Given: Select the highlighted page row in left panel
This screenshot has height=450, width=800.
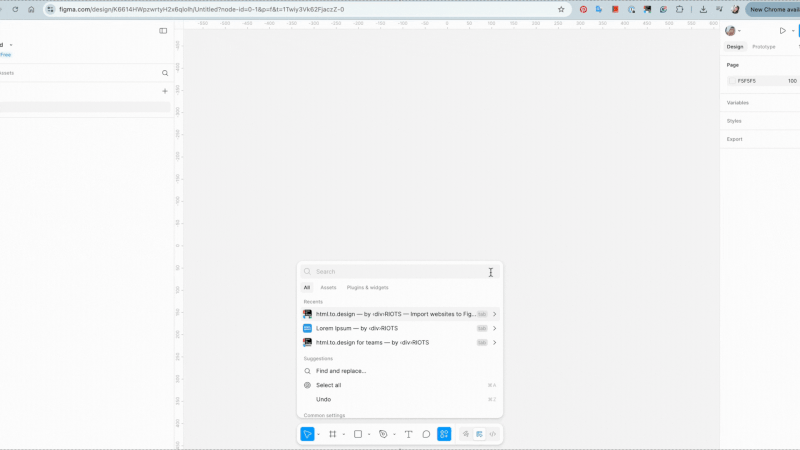Looking at the screenshot, I should point(85,107).
